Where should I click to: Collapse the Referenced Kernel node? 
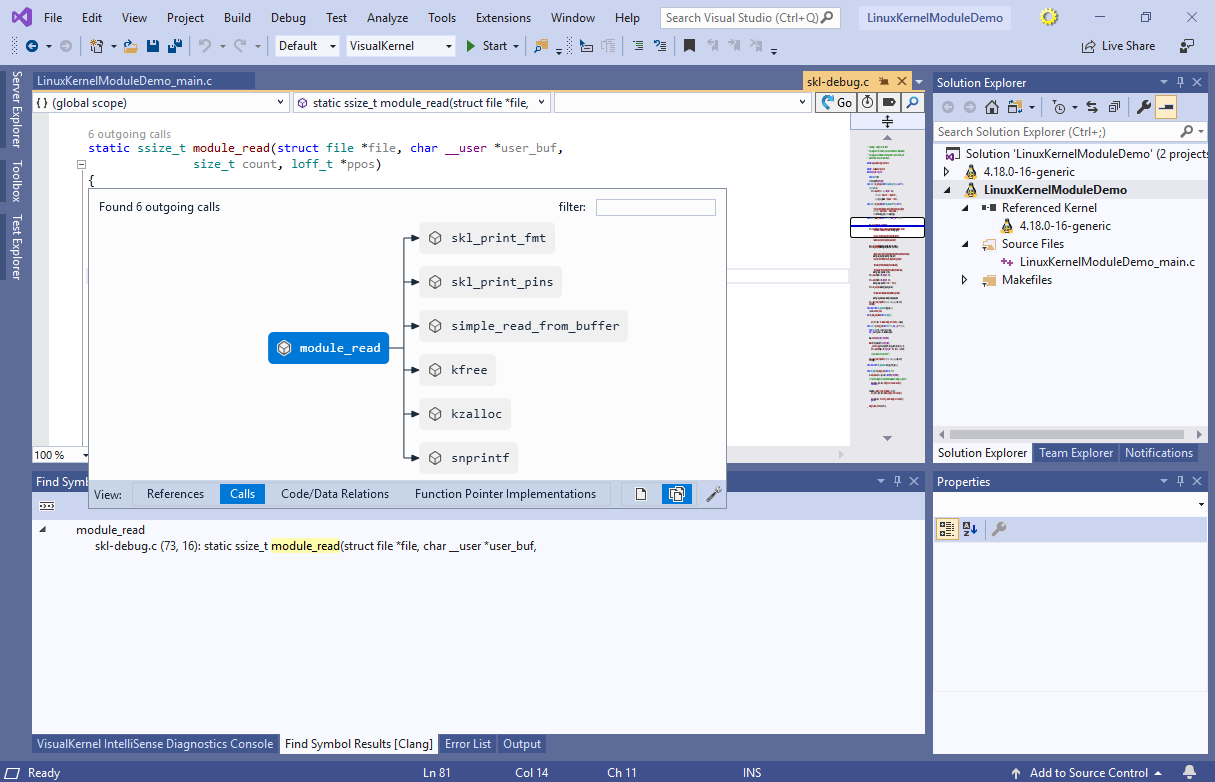(x=965, y=208)
